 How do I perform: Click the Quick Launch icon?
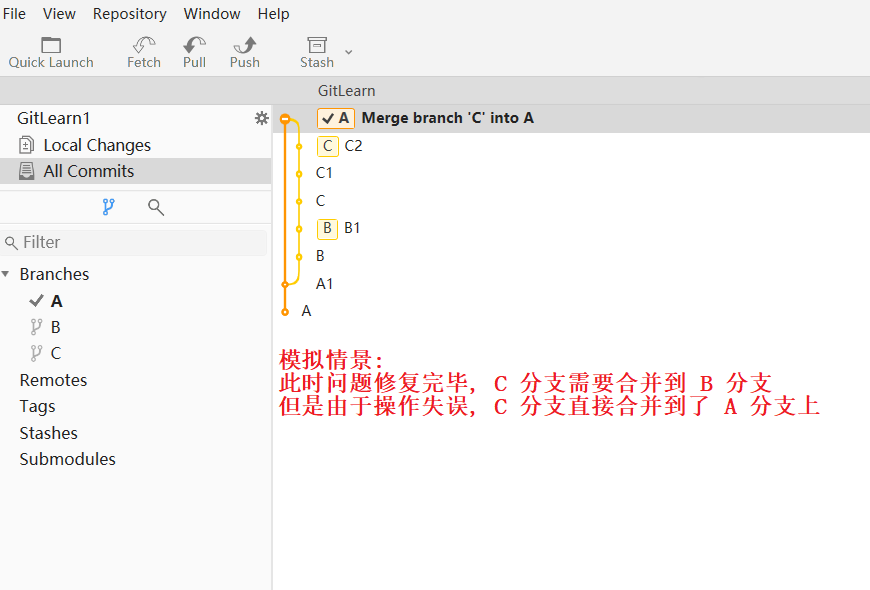50,45
